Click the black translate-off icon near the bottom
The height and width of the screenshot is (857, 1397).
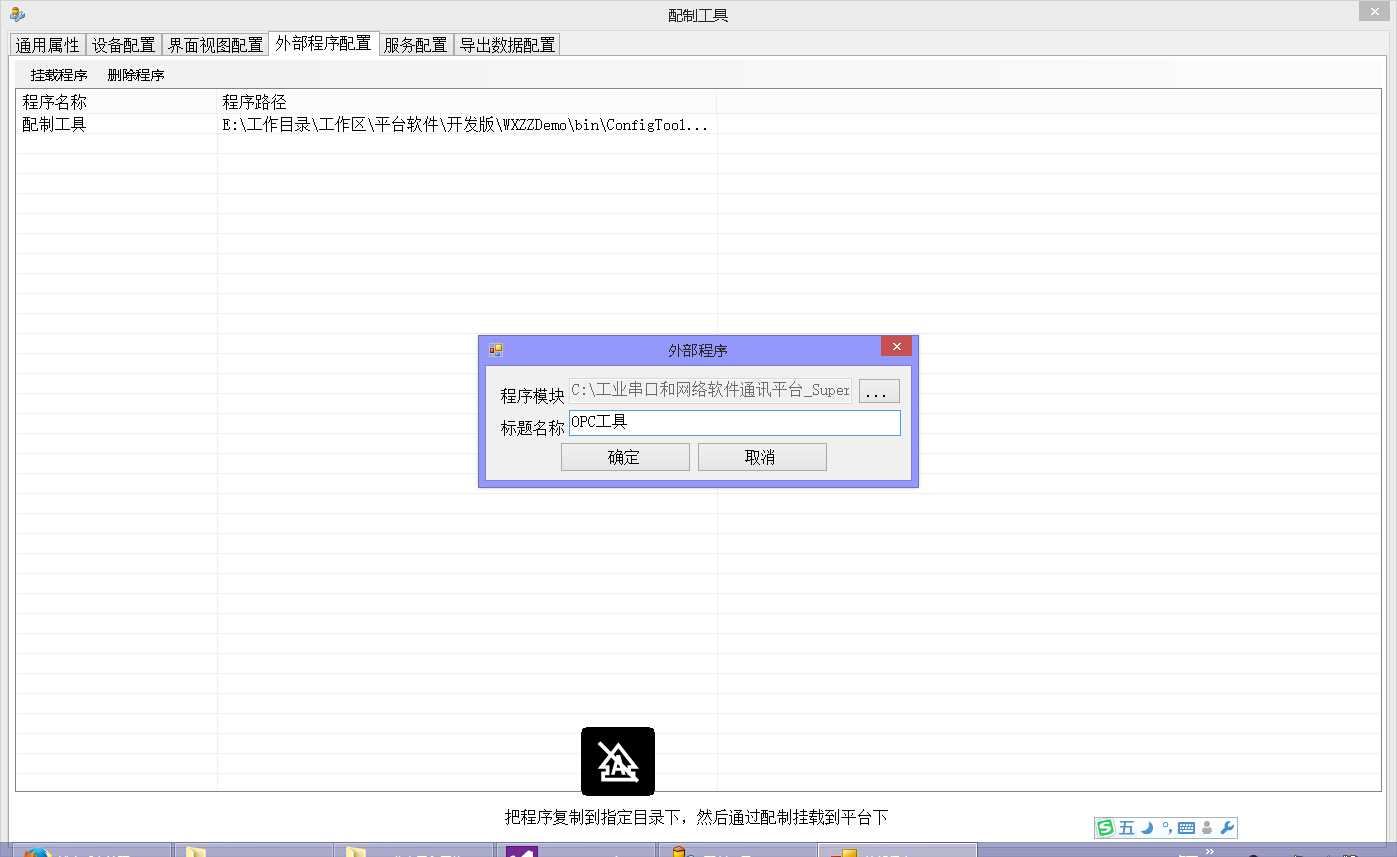coord(618,762)
